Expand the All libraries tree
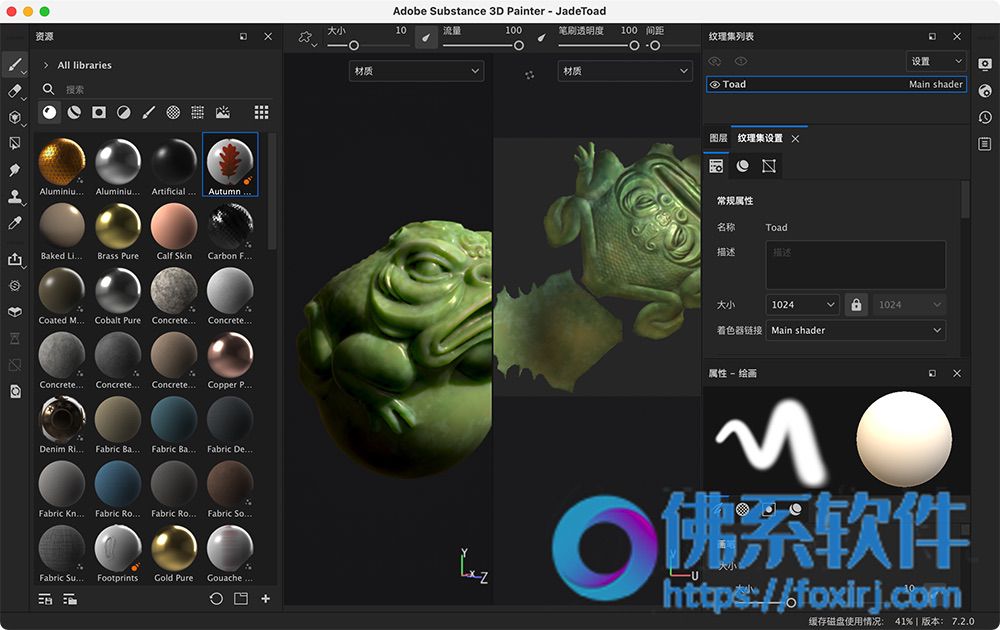This screenshot has width=1000, height=630. click(x=46, y=65)
